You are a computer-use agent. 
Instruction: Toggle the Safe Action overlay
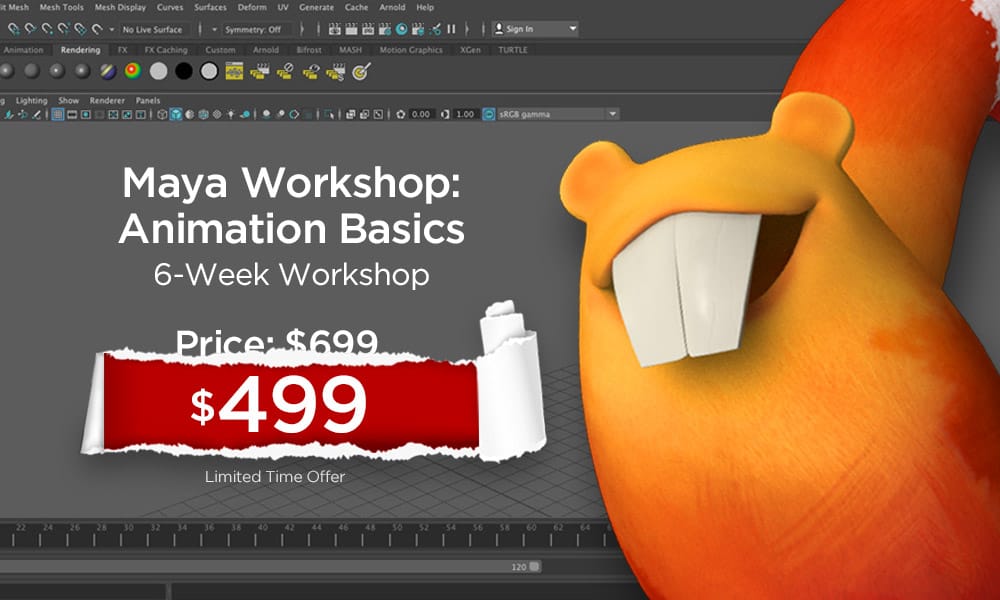coord(127,114)
